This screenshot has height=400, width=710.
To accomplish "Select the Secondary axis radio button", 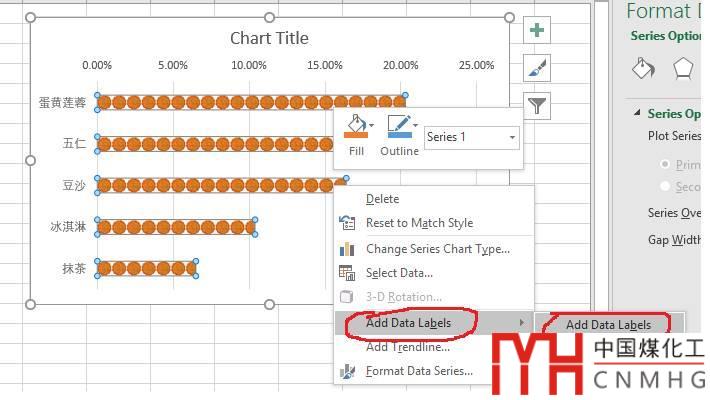I will [666, 186].
